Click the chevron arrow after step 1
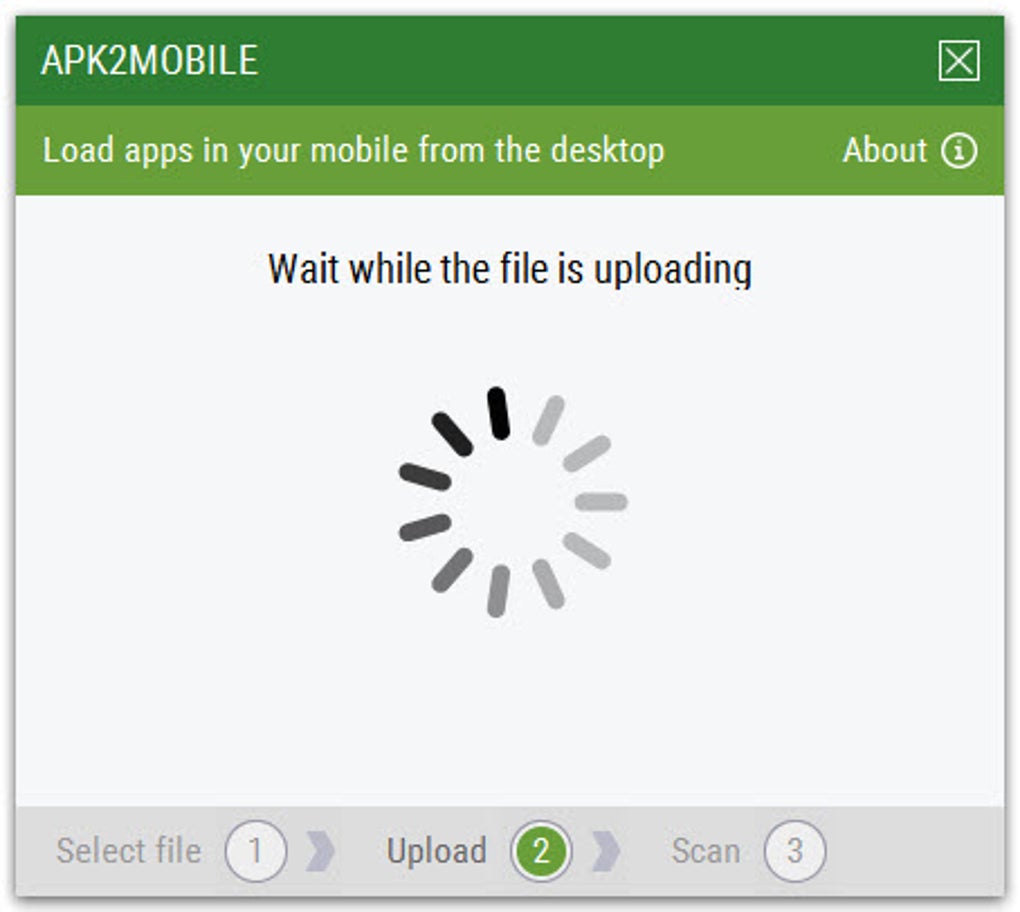The width and height of the screenshot is (1020, 912). point(320,851)
